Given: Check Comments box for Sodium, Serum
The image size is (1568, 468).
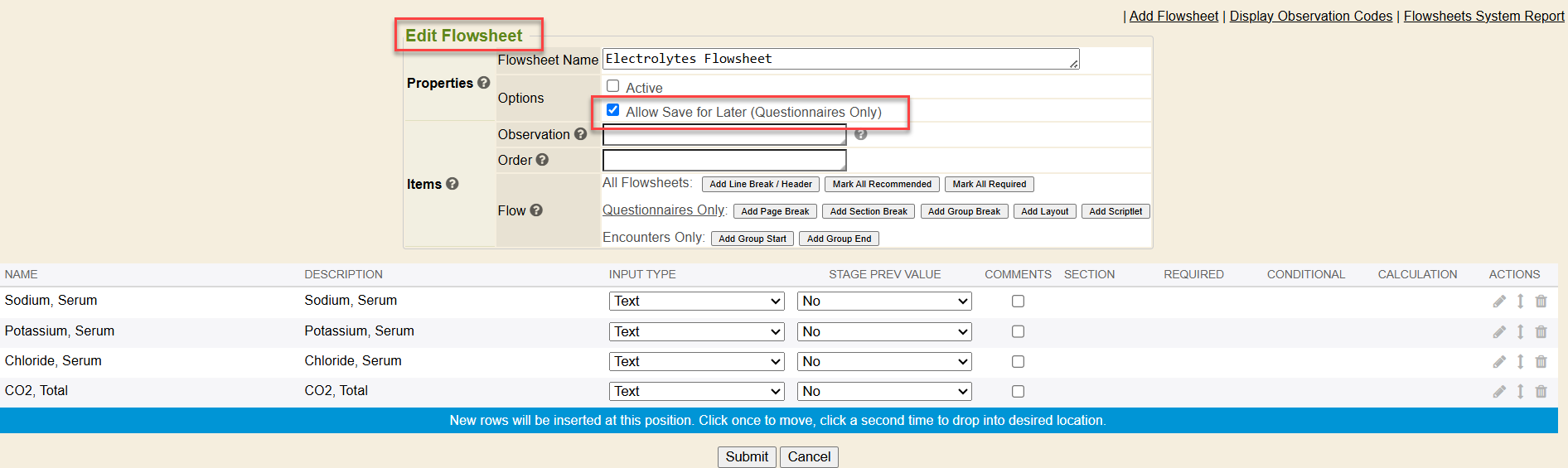Looking at the screenshot, I should [x=1018, y=302].
